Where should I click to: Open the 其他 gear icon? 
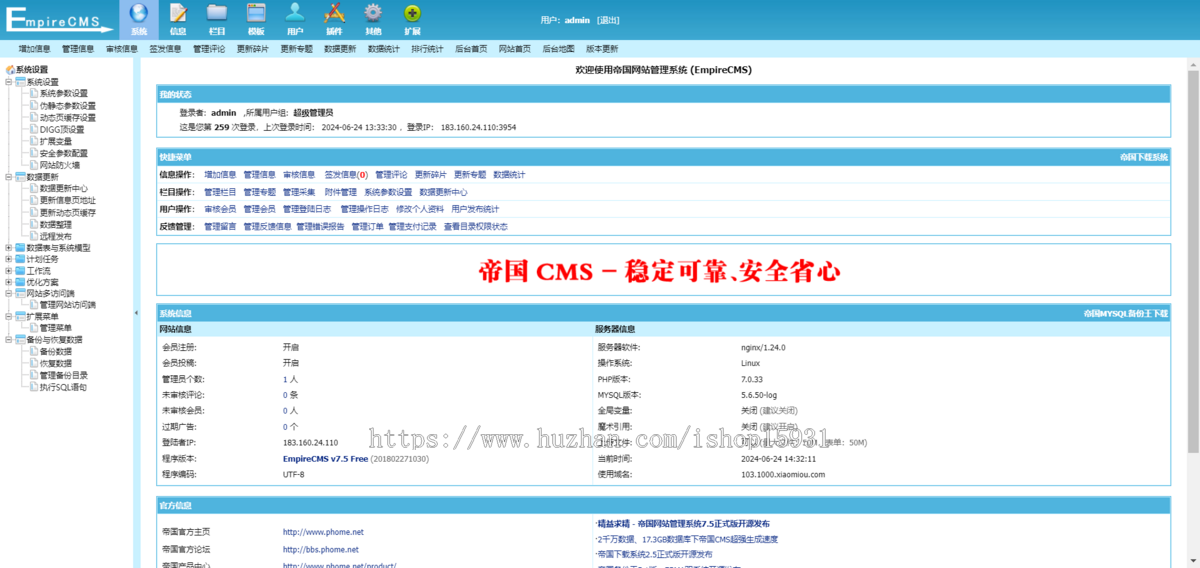373,14
